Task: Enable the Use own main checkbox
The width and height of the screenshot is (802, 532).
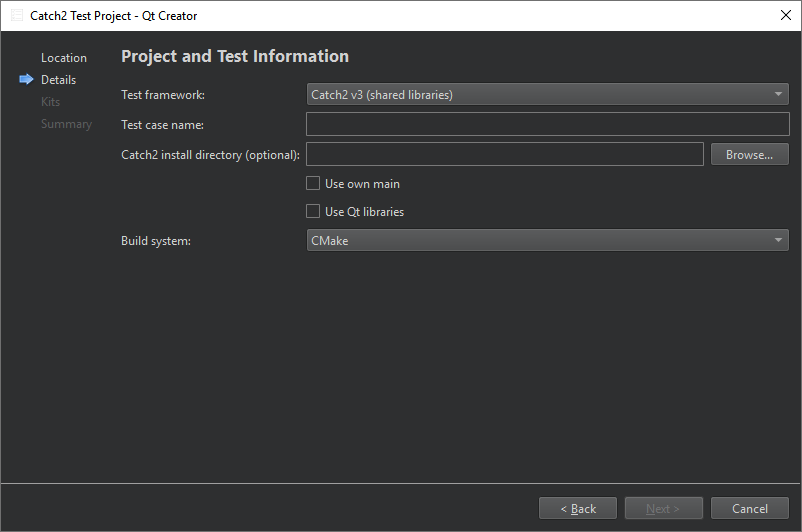Action: tap(313, 184)
